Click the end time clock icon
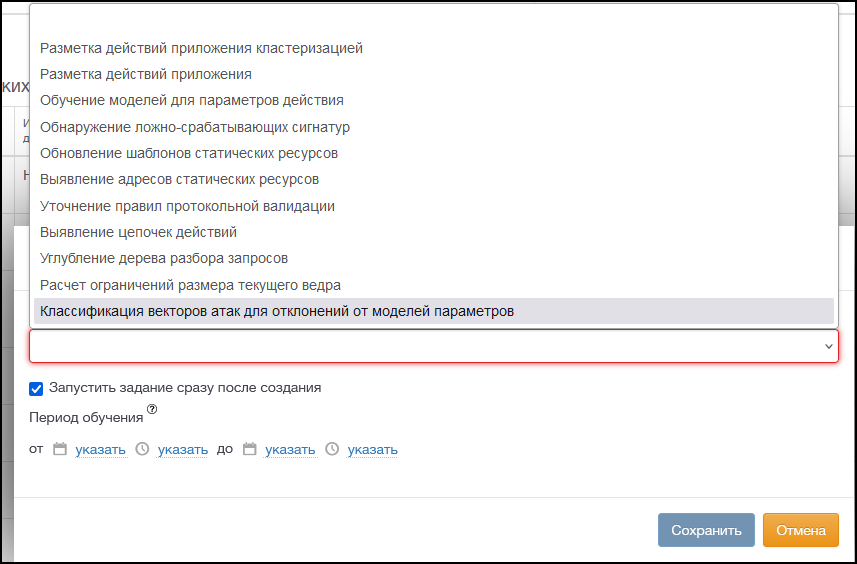 pos(332,449)
